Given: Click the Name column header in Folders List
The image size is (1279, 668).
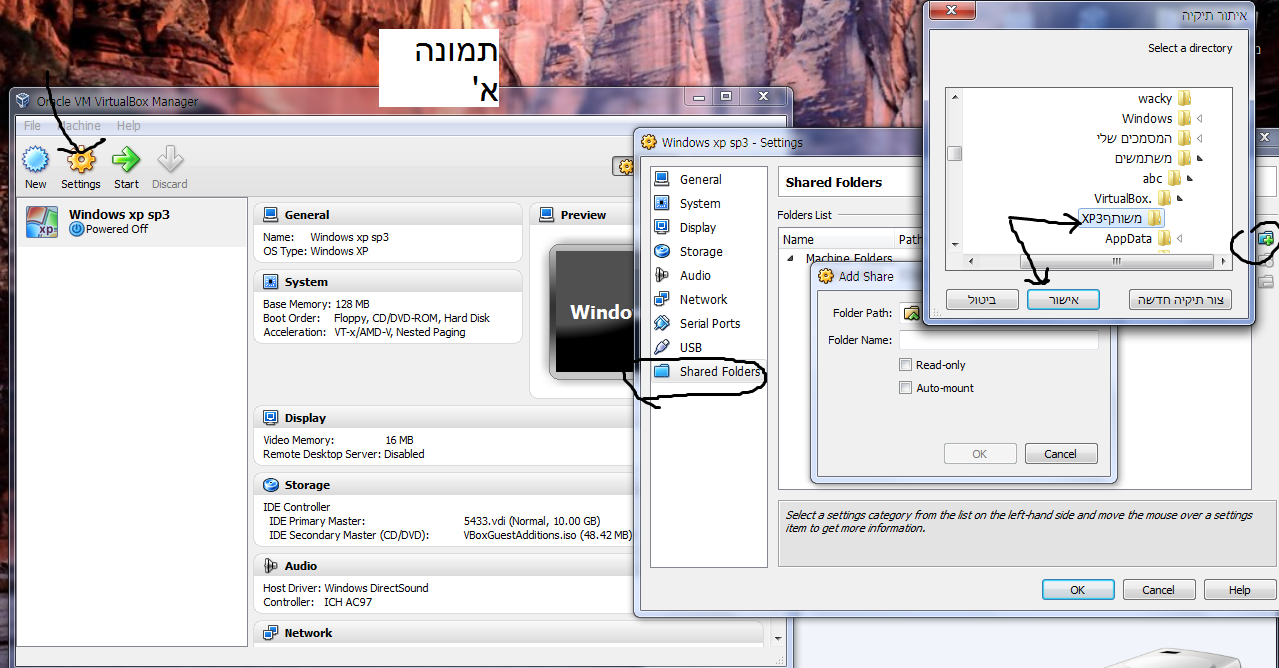Looking at the screenshot, I should tap(837, 240).
